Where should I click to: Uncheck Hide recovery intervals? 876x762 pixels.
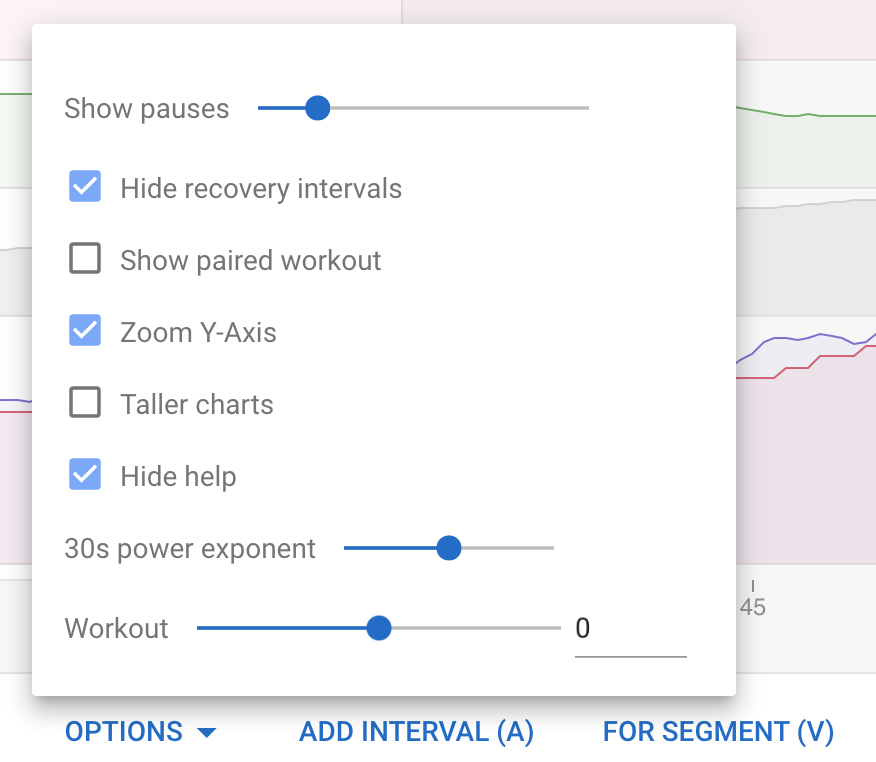tap(85, 186)
